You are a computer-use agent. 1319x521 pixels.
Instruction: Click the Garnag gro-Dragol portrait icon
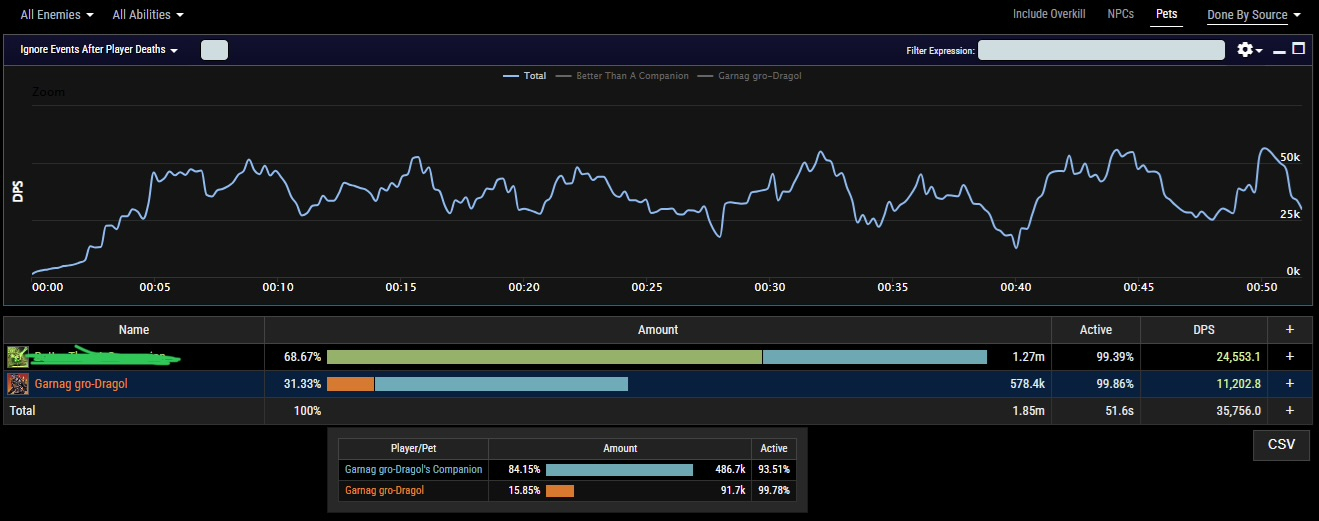18,384
